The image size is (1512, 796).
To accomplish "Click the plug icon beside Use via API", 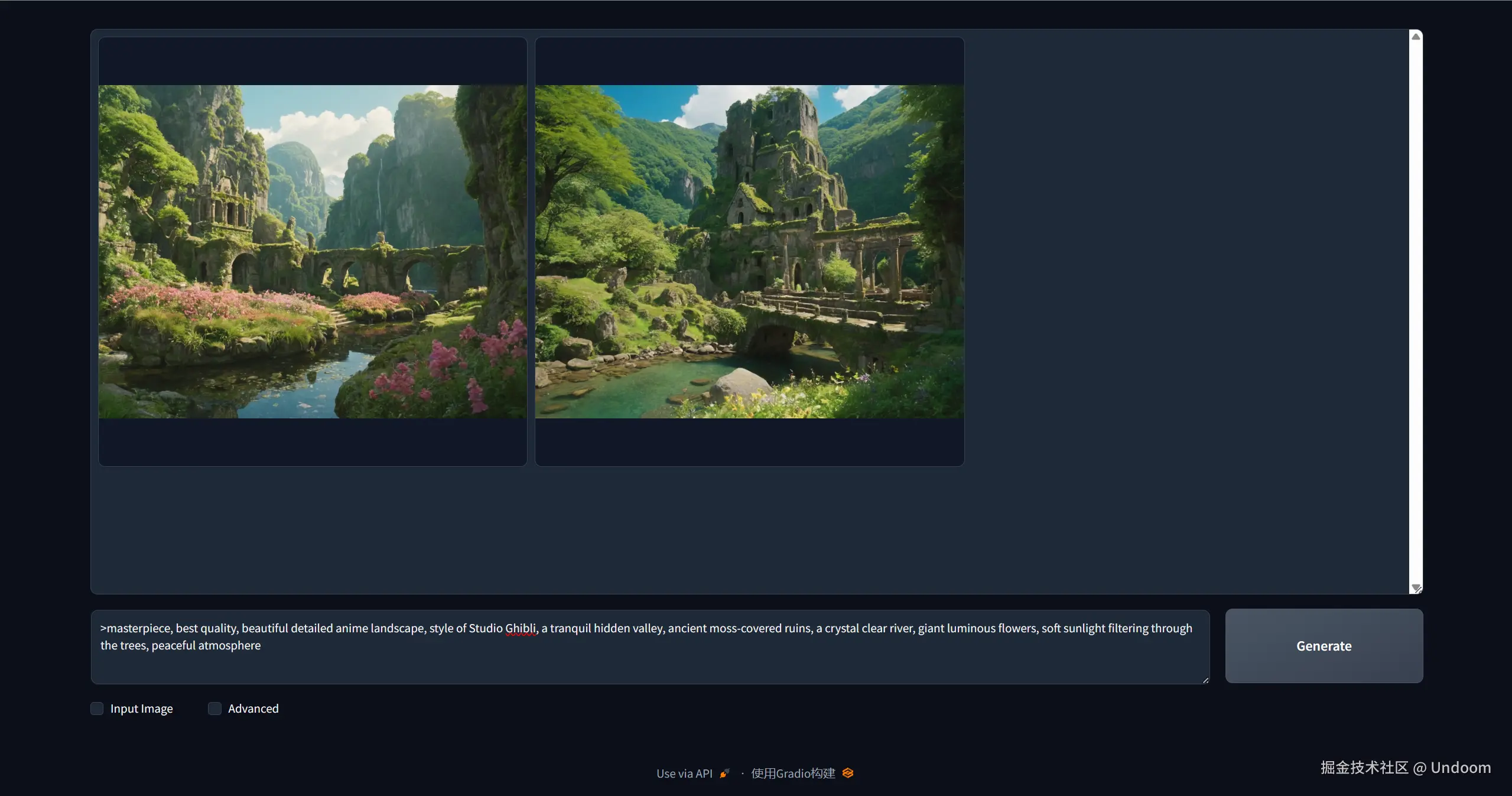I will (724, 774).
